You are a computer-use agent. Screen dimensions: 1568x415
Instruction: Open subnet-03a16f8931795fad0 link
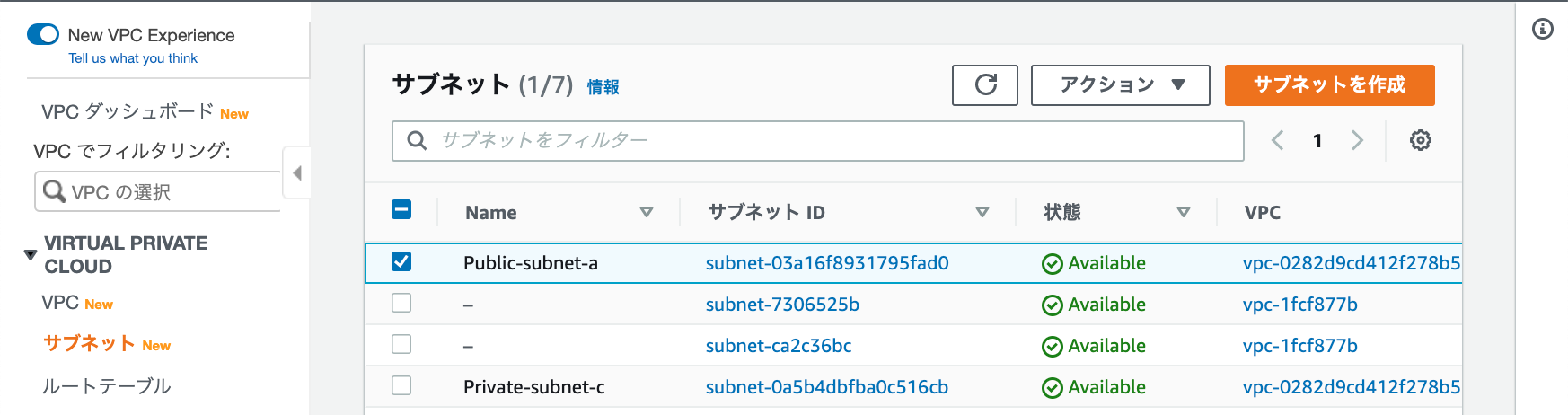[827, 263]
